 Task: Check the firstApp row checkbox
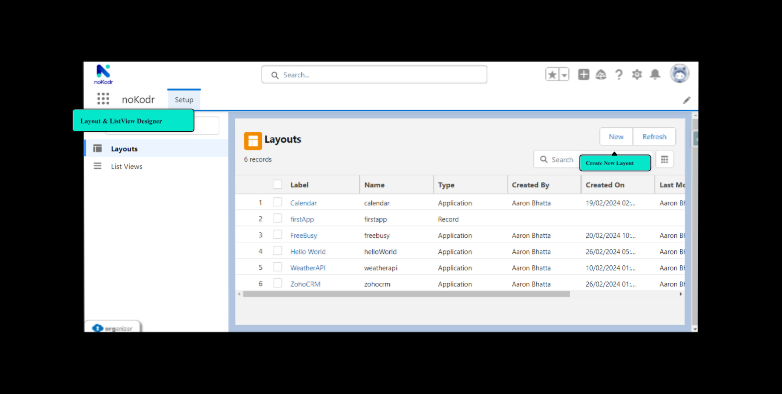[x=277, y=218]
